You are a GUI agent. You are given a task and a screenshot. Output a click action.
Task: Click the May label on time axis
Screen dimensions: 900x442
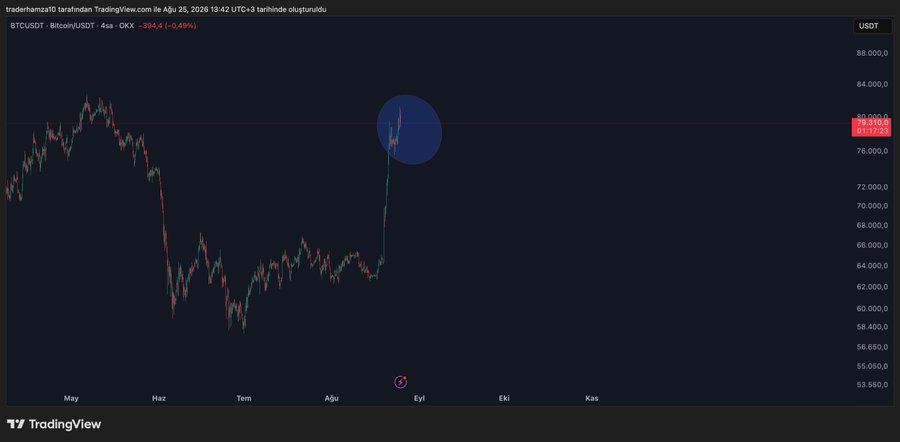71,398
